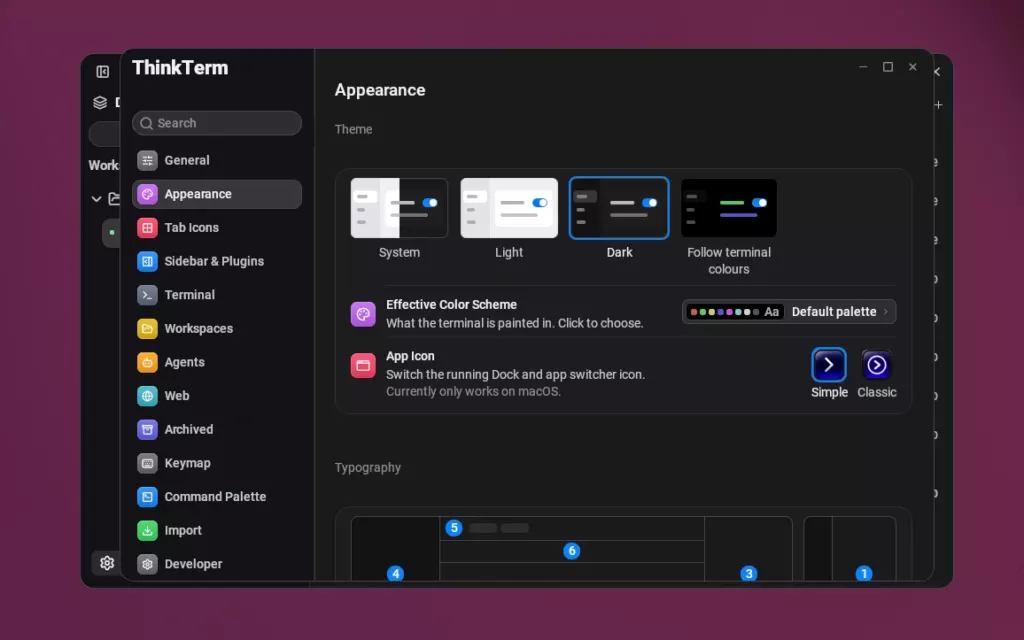Viewport: 1024px width, 640px height.
Task: Maximize the settings window
Action: point(888,67)
